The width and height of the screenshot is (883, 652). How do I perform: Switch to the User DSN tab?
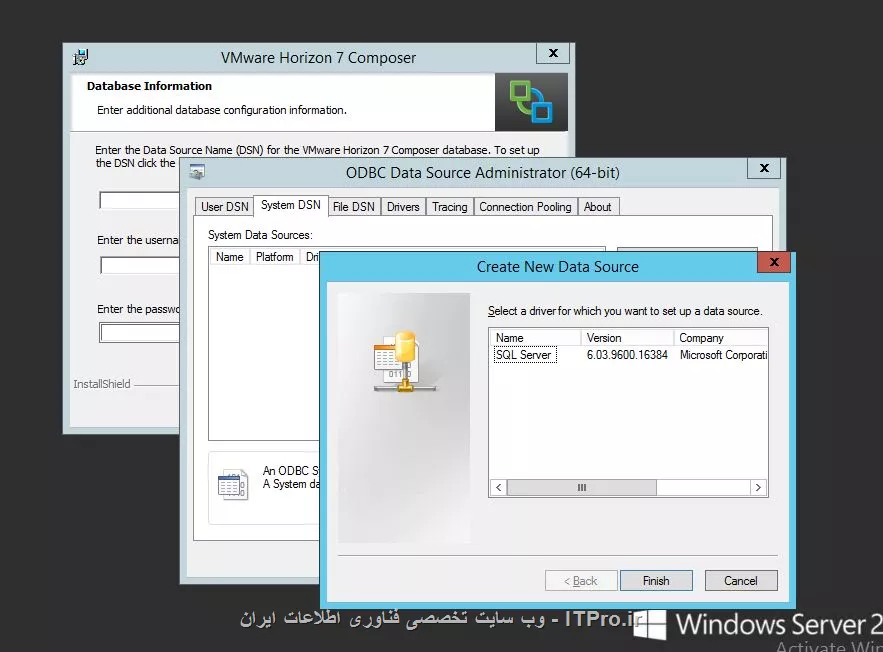click(225, 207)
